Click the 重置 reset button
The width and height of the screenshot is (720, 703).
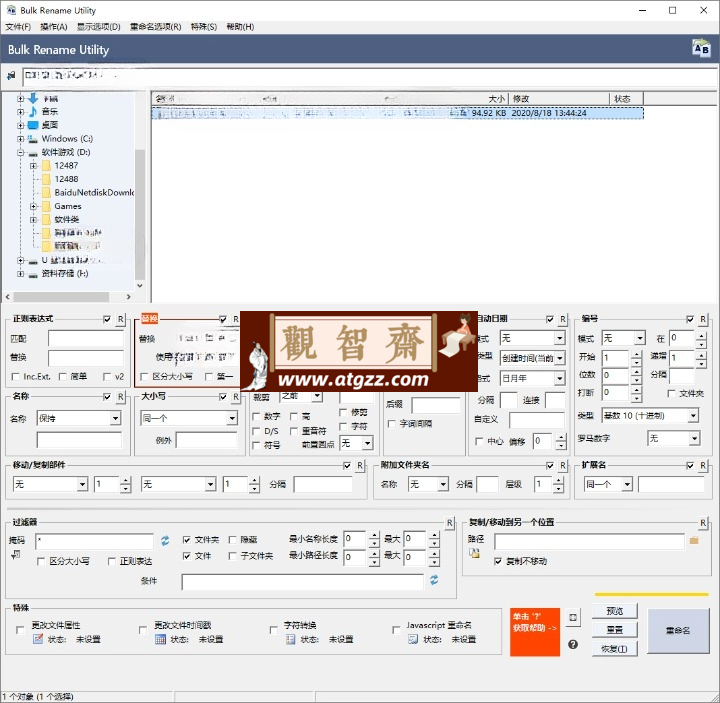click(614, 630)
